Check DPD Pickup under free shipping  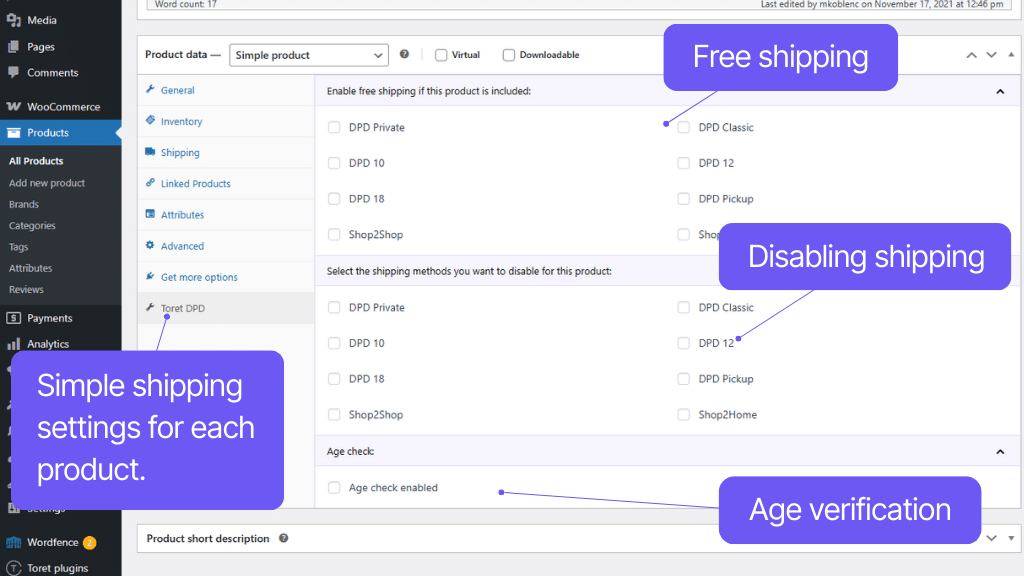click(x=684, y=199)
